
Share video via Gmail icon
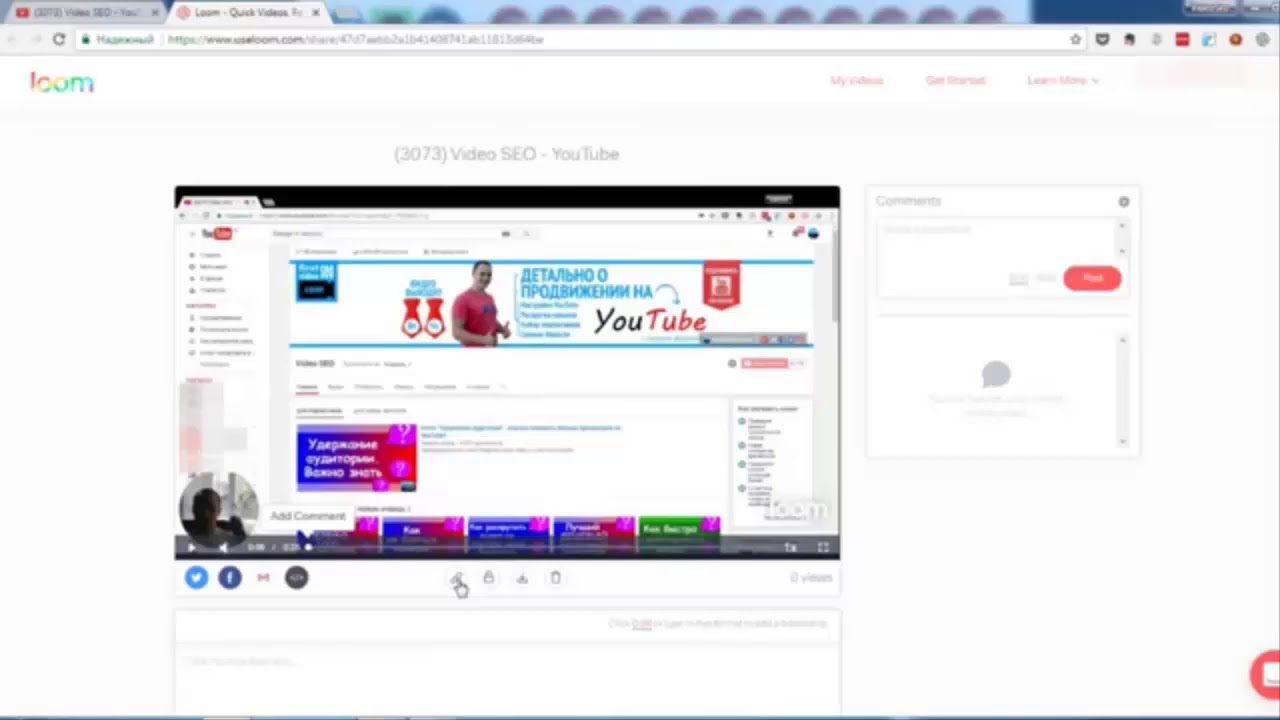tap(263, 577)
